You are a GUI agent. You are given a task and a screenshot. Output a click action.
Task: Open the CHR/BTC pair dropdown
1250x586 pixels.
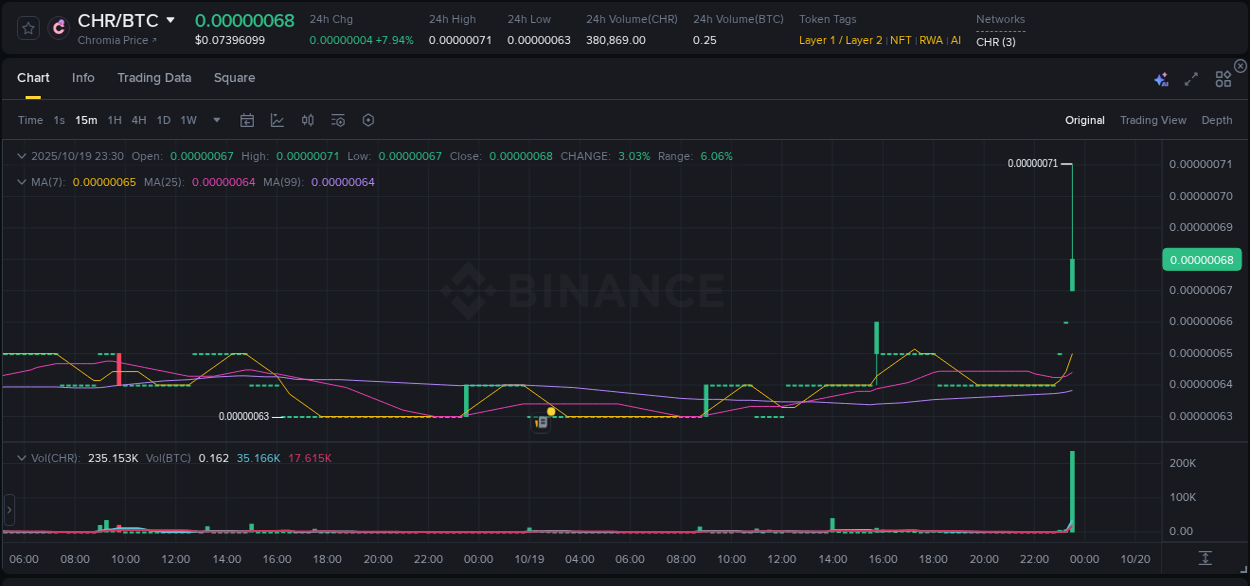[170, 19]
